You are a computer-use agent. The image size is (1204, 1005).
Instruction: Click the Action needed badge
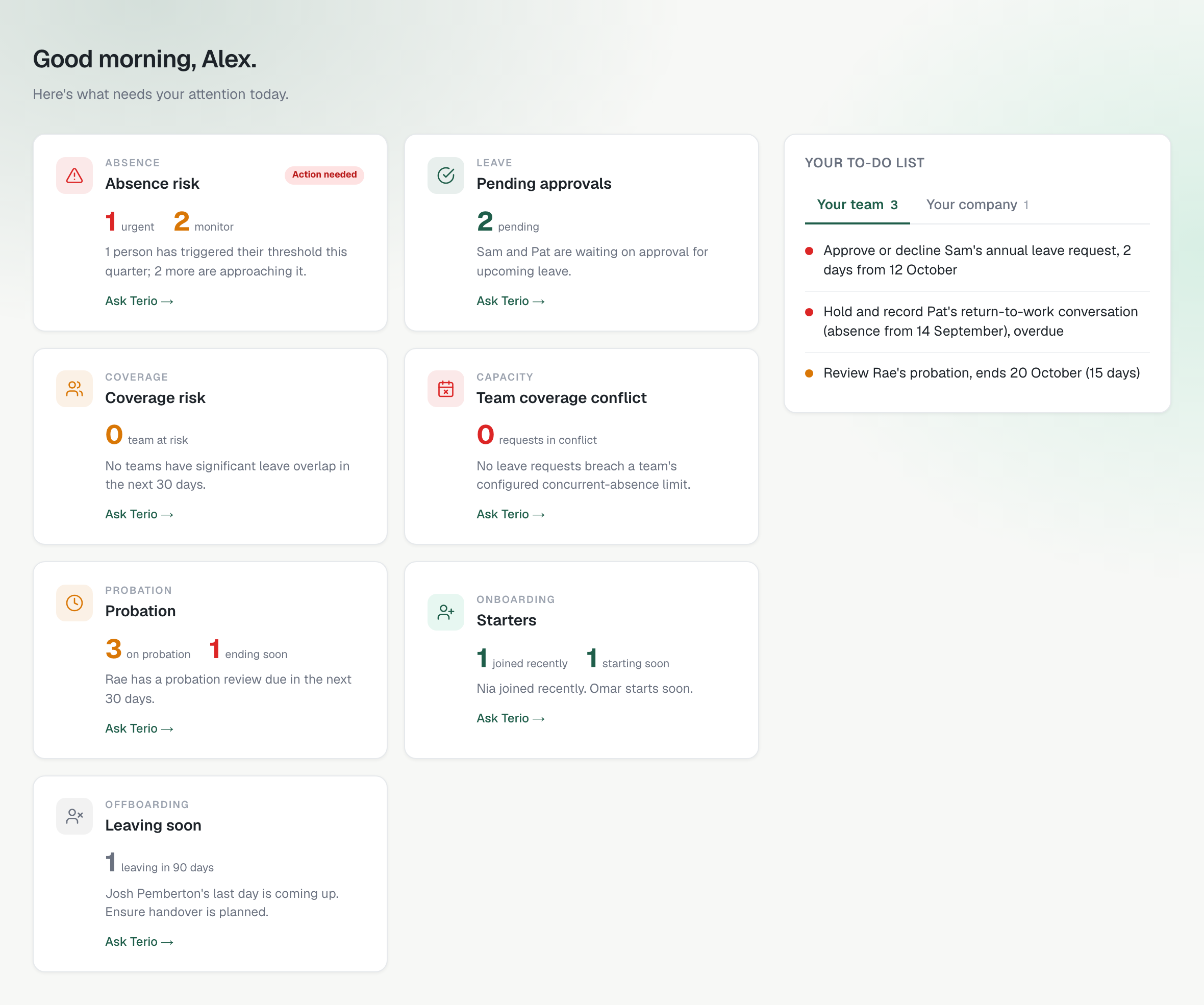[x=324, y=175]
